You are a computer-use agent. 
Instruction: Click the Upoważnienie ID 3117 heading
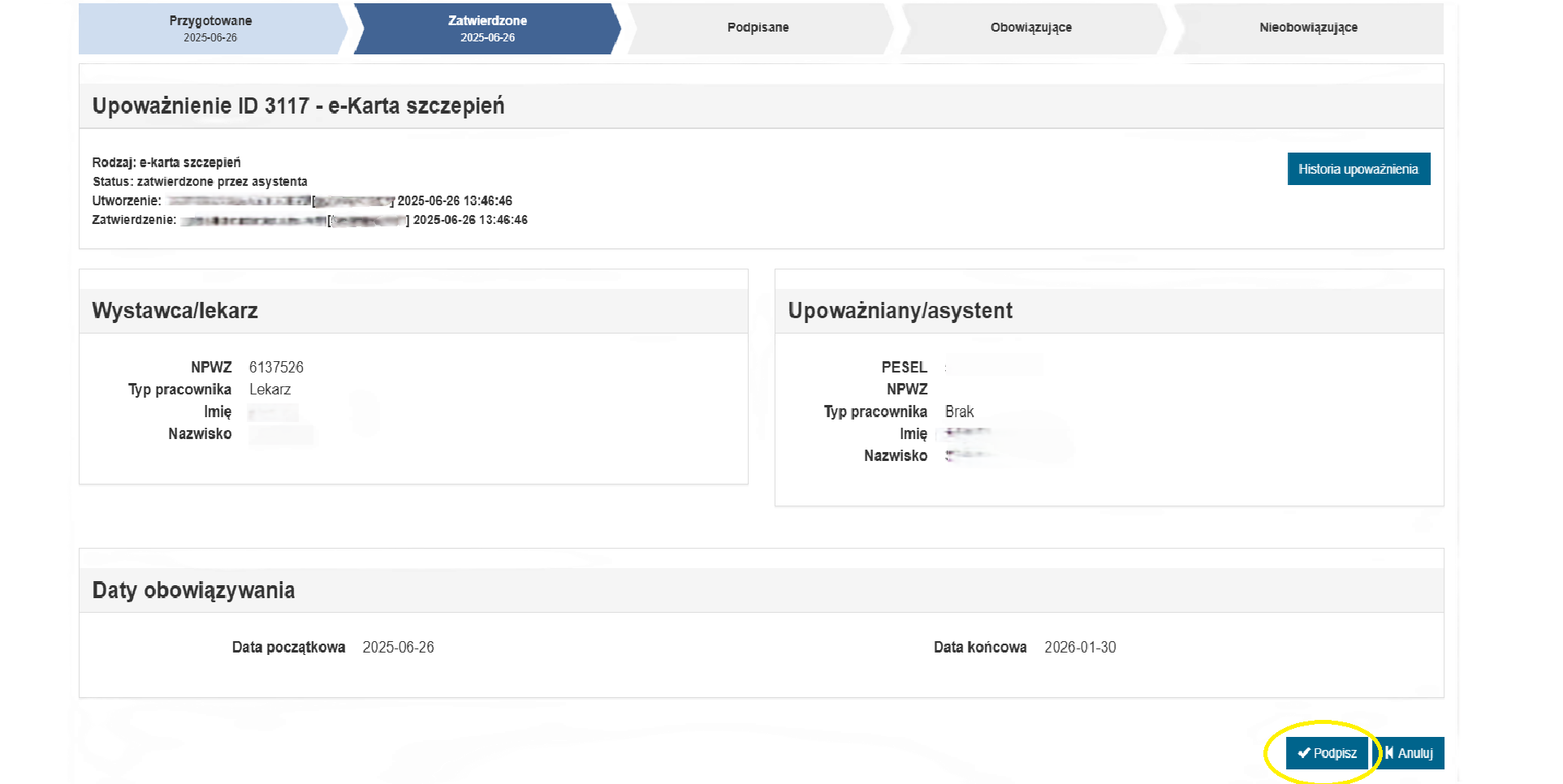coord(298,106)
